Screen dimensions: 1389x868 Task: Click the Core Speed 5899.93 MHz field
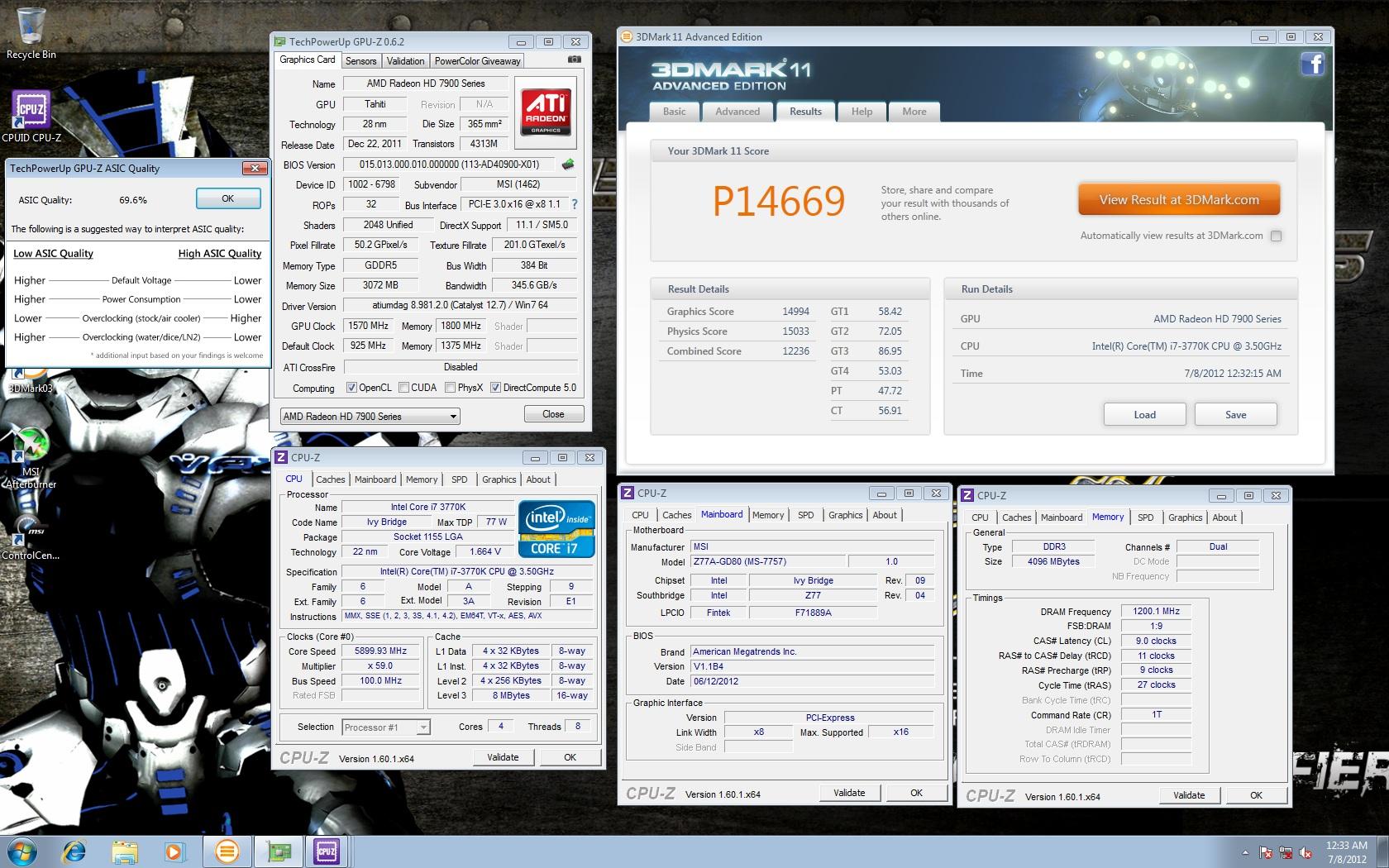(x=381, y=651)
